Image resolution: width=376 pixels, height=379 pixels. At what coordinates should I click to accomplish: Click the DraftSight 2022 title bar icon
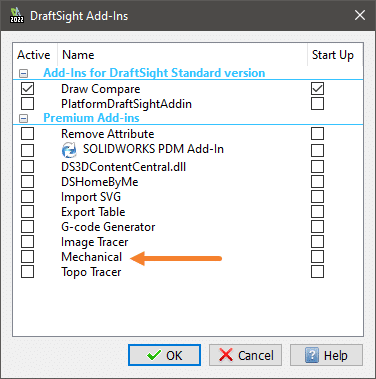click(17, 15)
